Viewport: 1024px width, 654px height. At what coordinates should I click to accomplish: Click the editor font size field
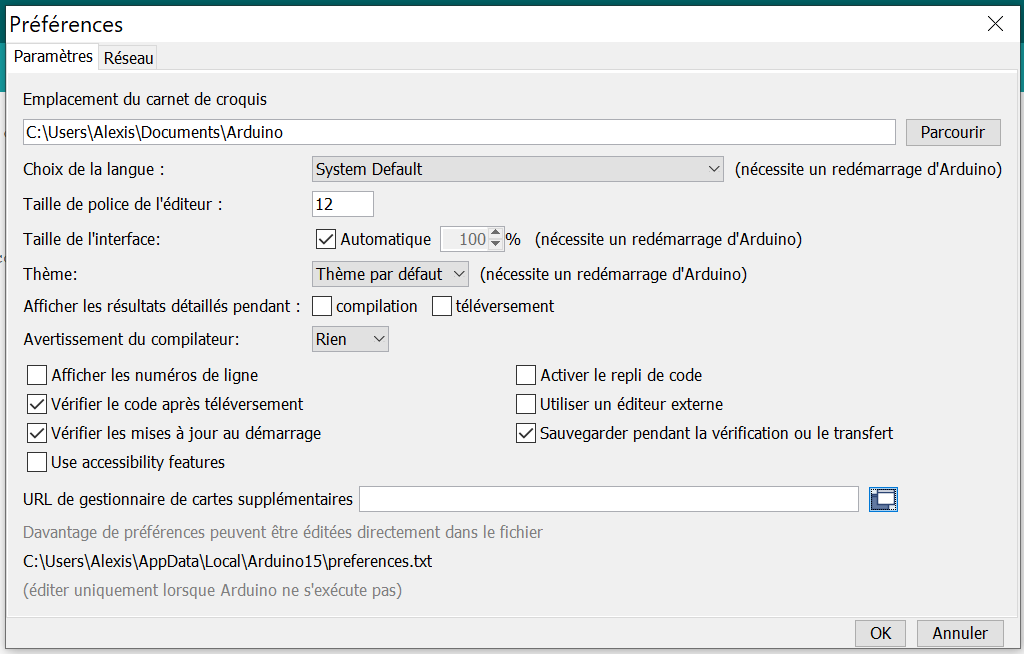343,204
